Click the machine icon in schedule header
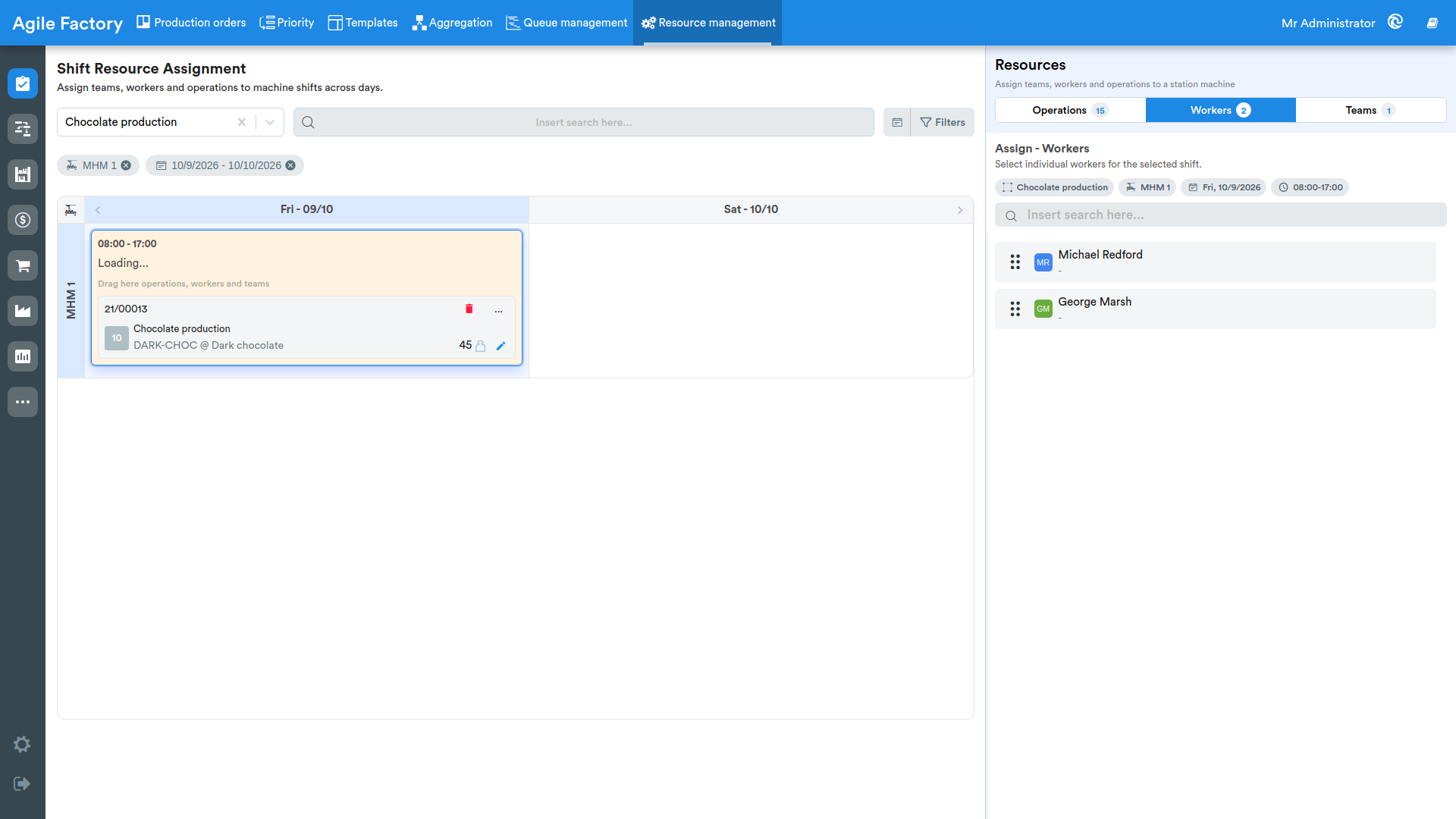Screen dimensions: 1456x819 71,210
